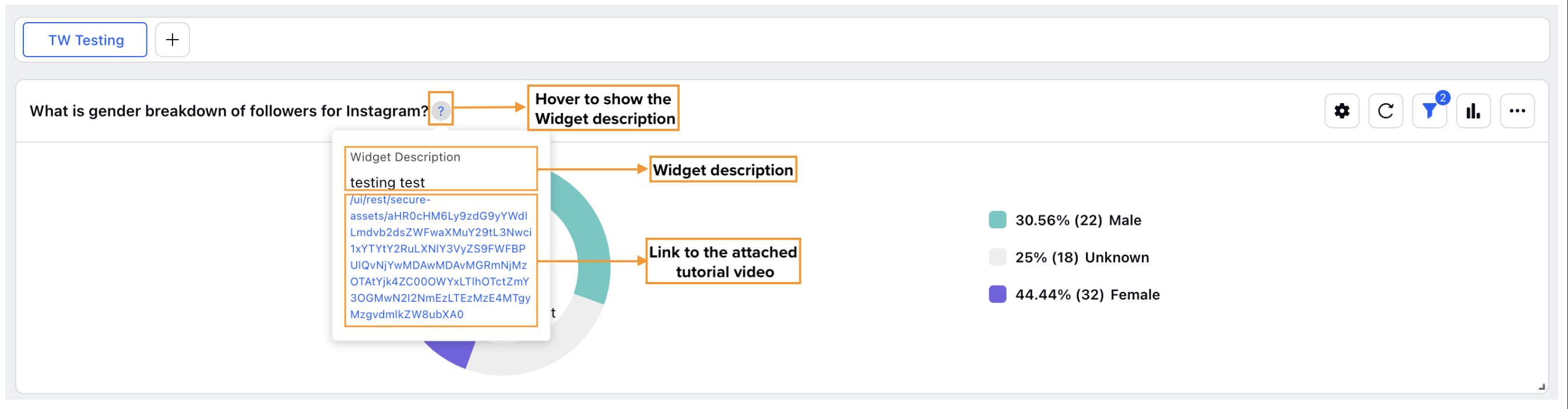Screen dimensions: 1568x409
Task: Open widget filters funnel icon
Action: tap(1429, 111)
